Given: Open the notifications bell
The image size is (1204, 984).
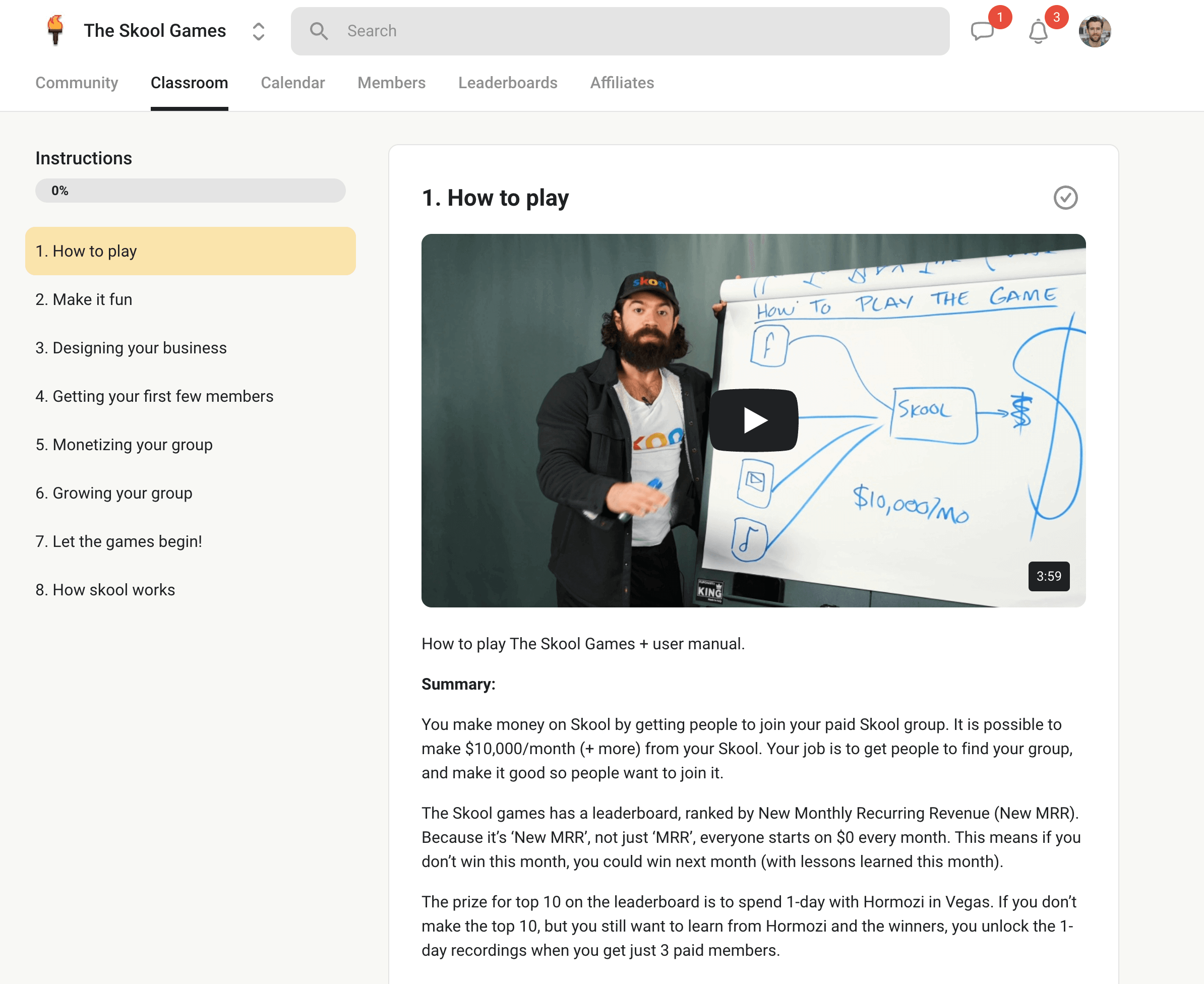Looking at the screenshot, I should (x=1038, y=32).
